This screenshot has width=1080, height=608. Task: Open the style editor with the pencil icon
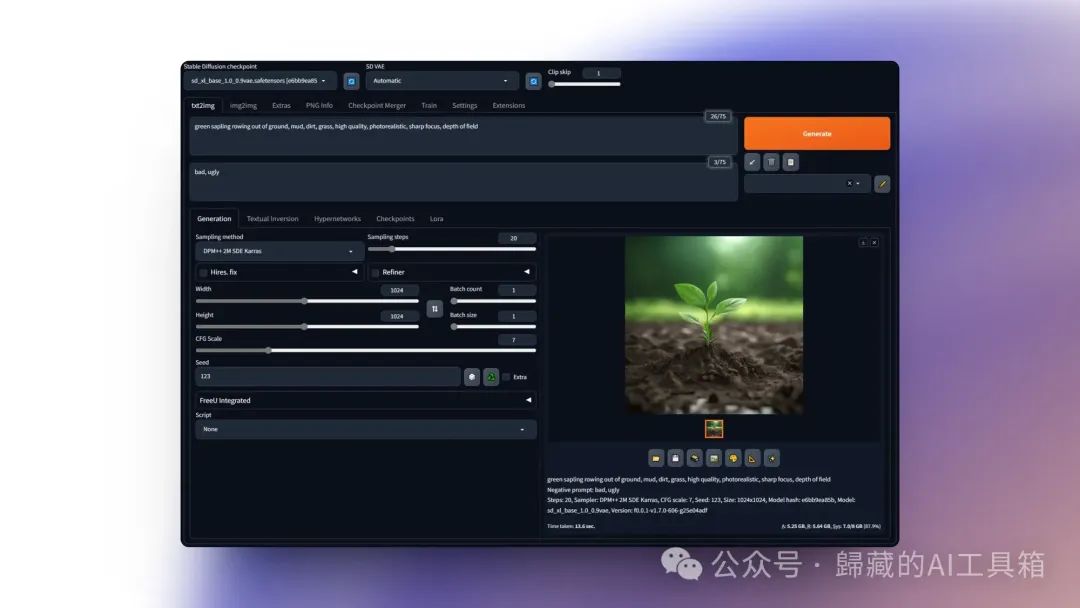point(882,184)
